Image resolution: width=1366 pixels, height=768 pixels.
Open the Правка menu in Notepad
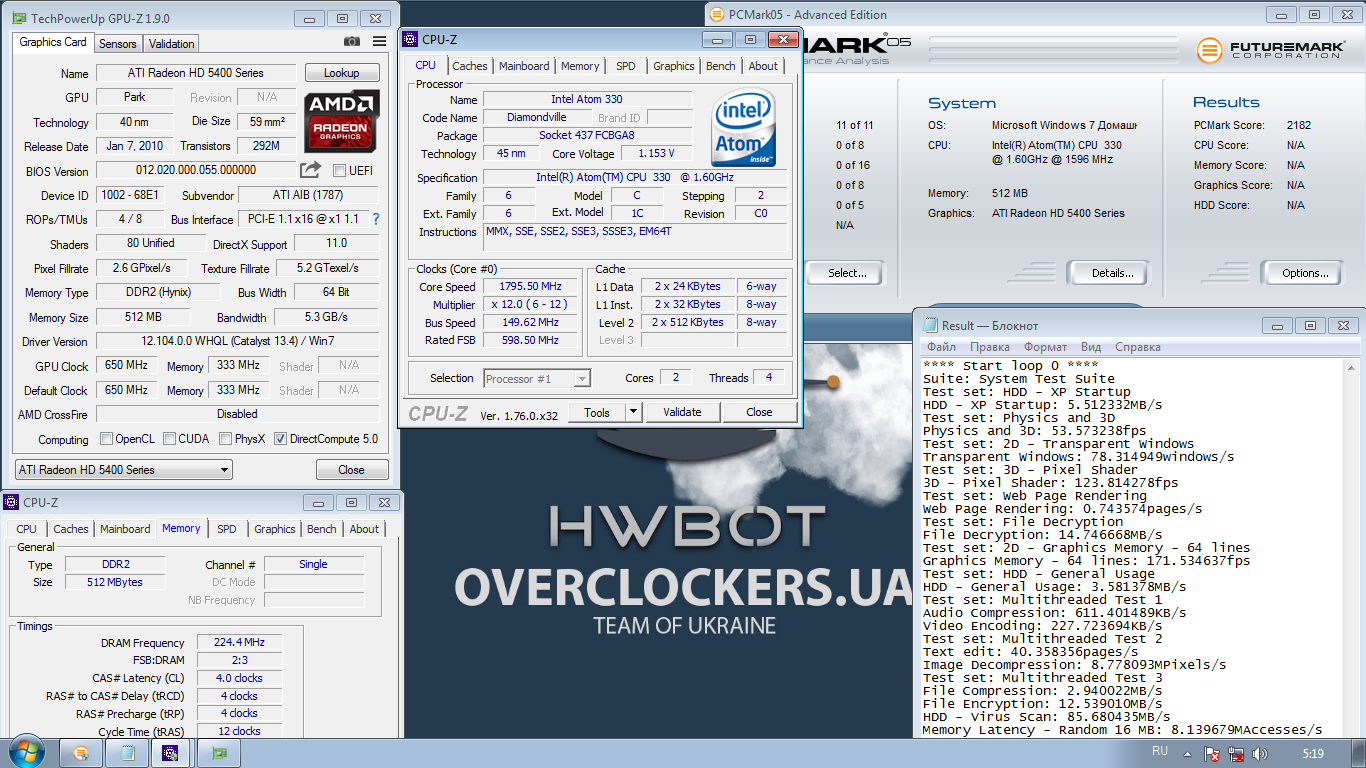point(989,347)
